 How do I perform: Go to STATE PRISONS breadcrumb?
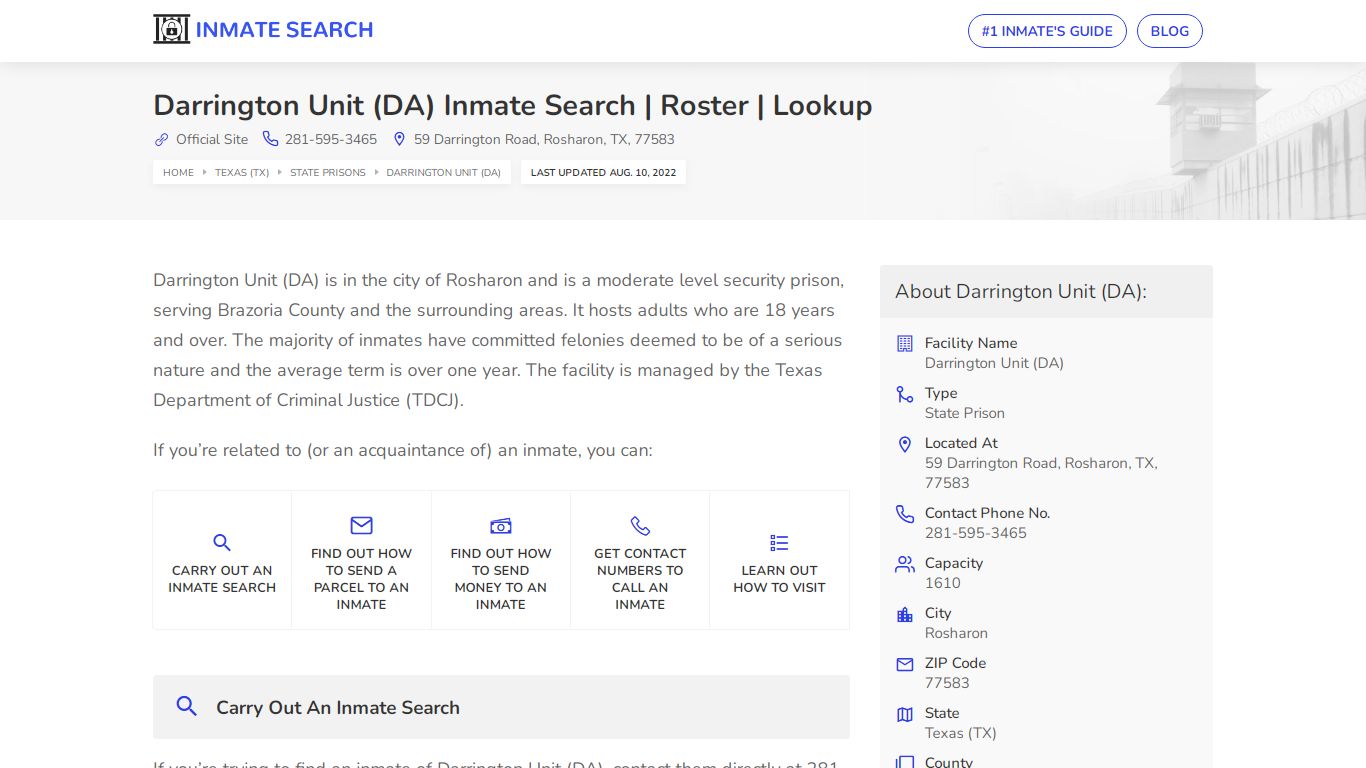point(328,173)
